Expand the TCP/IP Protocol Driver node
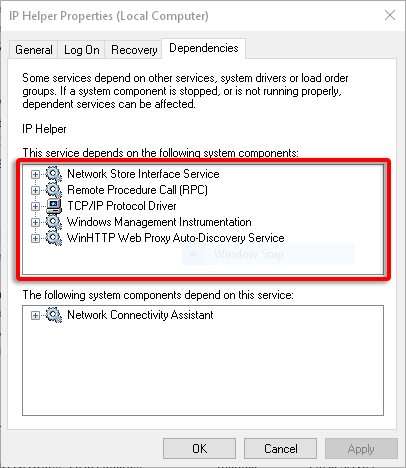Viewport: 406px width, 468px height. pyautogui.click(x=35, y=206)
